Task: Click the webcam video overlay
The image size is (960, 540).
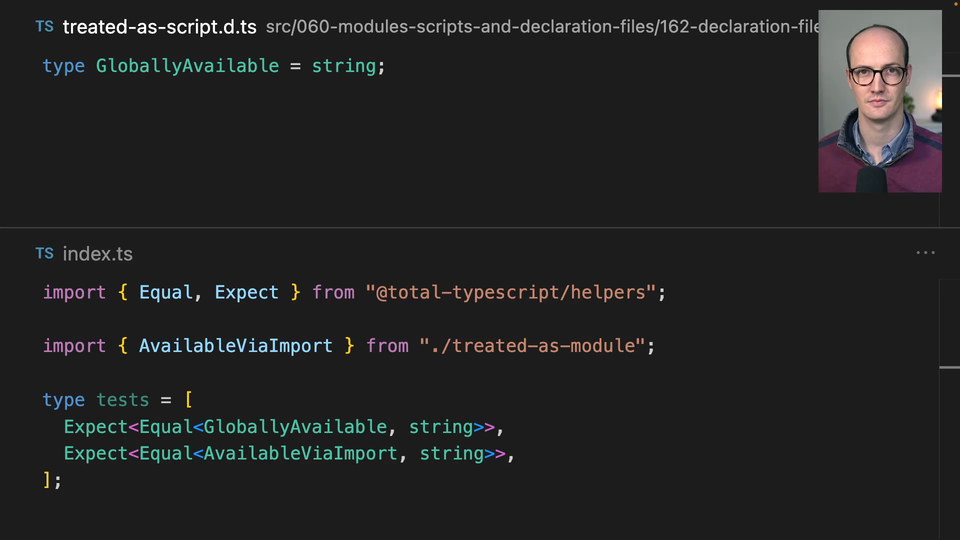Action: (879, 101)
